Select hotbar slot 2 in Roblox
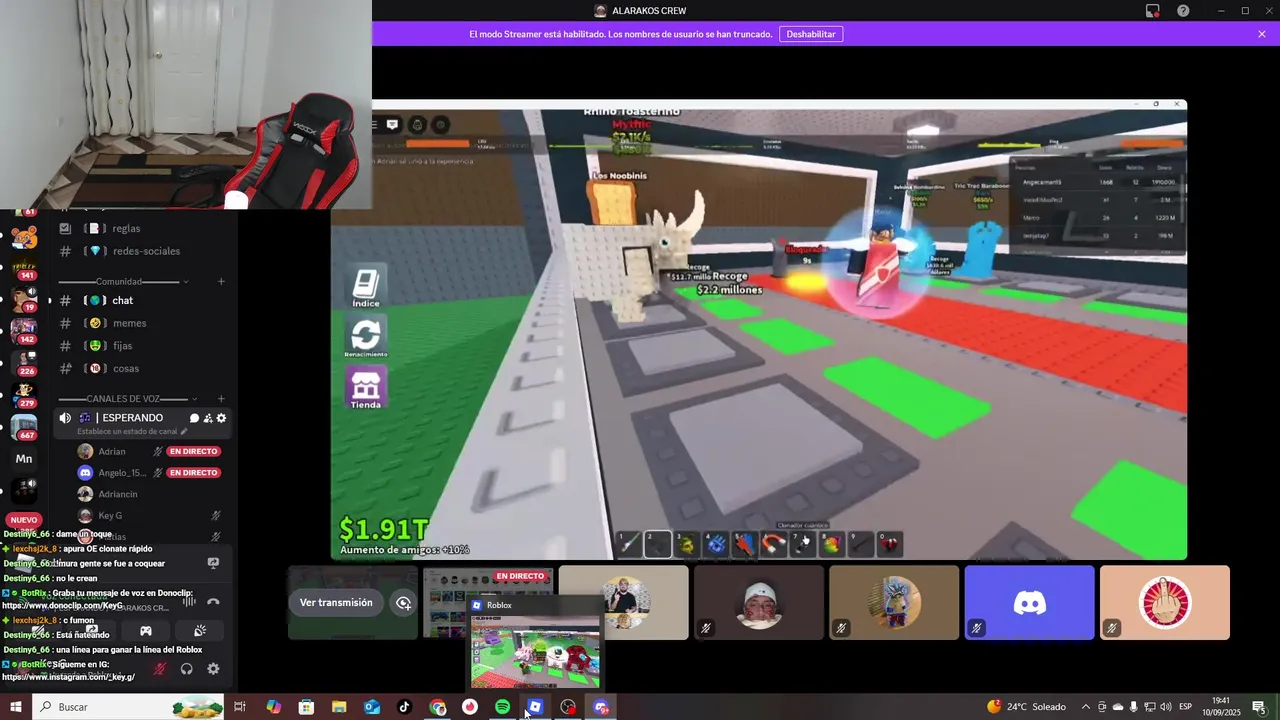The image size is (1280, 720). coord(657,543)
